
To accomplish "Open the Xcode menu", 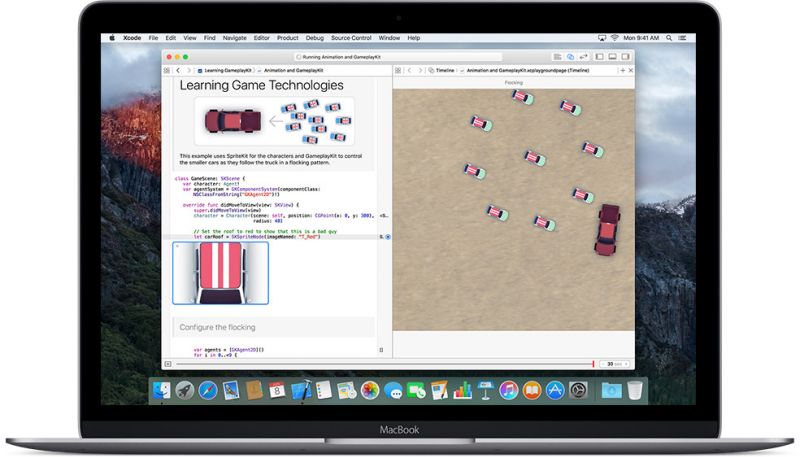I will click(x=132, y=38).
